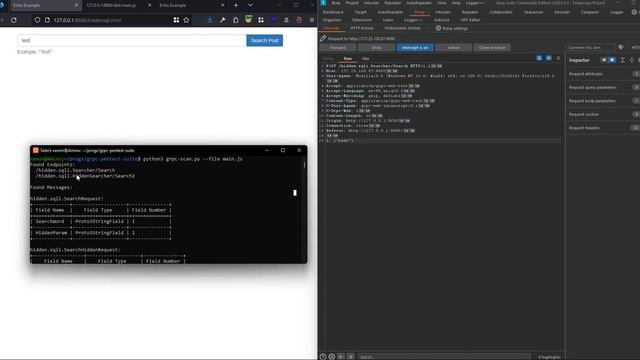Open the WebSockets history sub-tab
This screenshot has height=360, width=640.
402,29
